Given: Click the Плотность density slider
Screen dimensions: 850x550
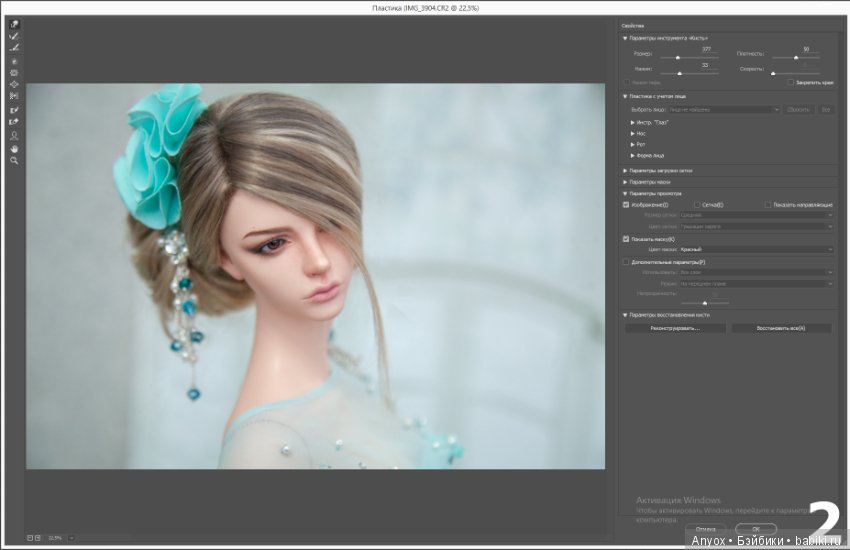Looking at the screenshot, I should pyautogui.click(x=795, y=57).
